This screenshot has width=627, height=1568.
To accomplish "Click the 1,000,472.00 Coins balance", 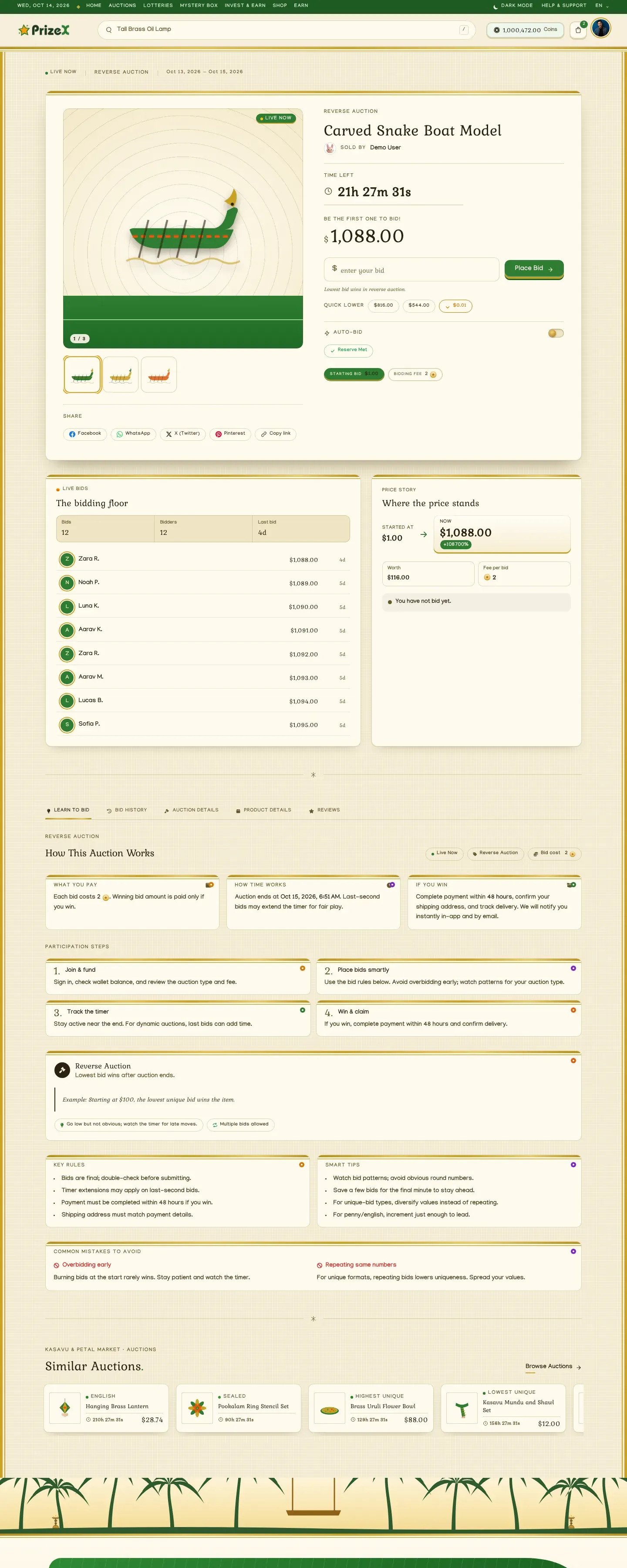I will (526, 30).
